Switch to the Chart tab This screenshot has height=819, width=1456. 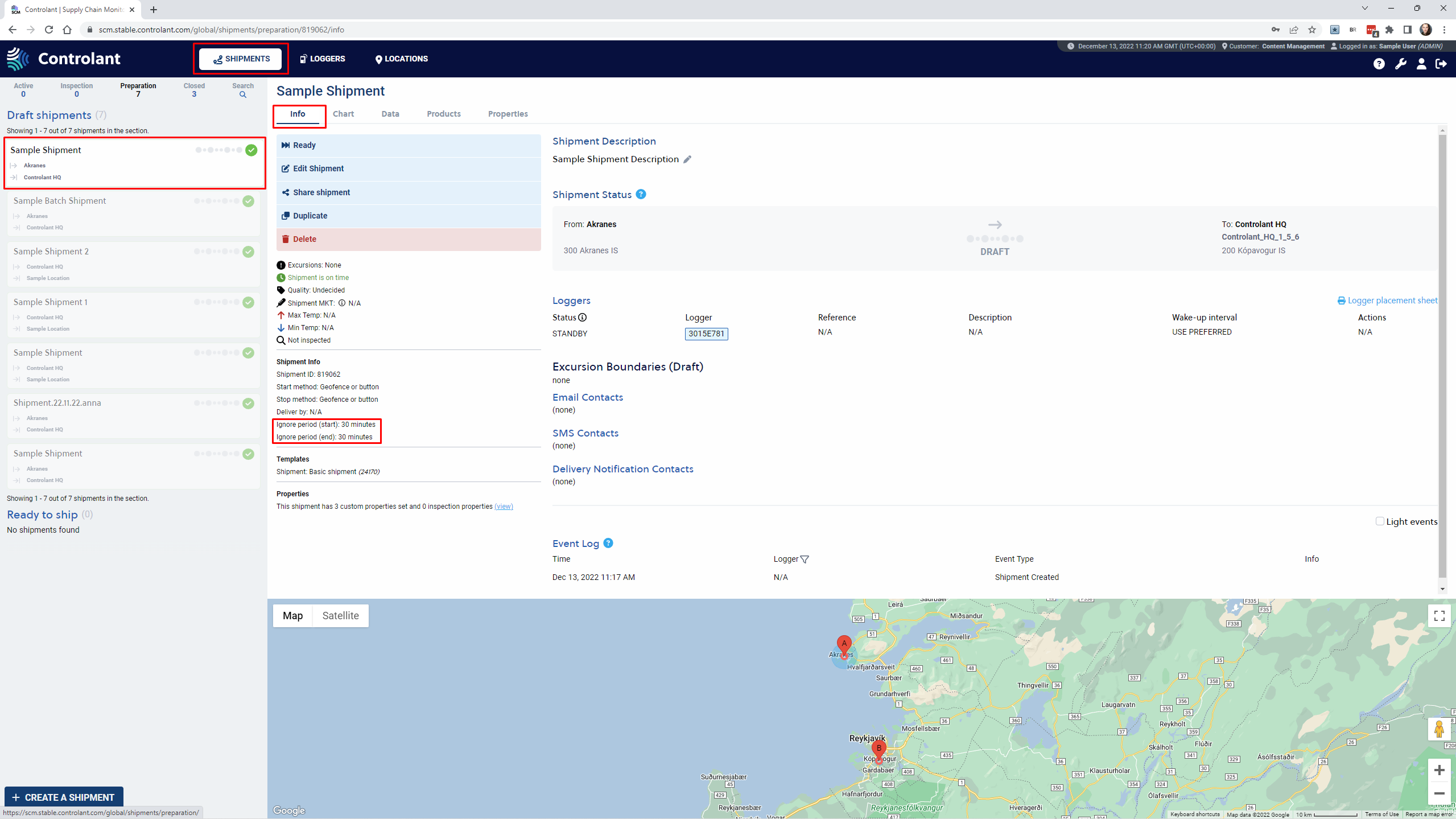coord(343,114)
